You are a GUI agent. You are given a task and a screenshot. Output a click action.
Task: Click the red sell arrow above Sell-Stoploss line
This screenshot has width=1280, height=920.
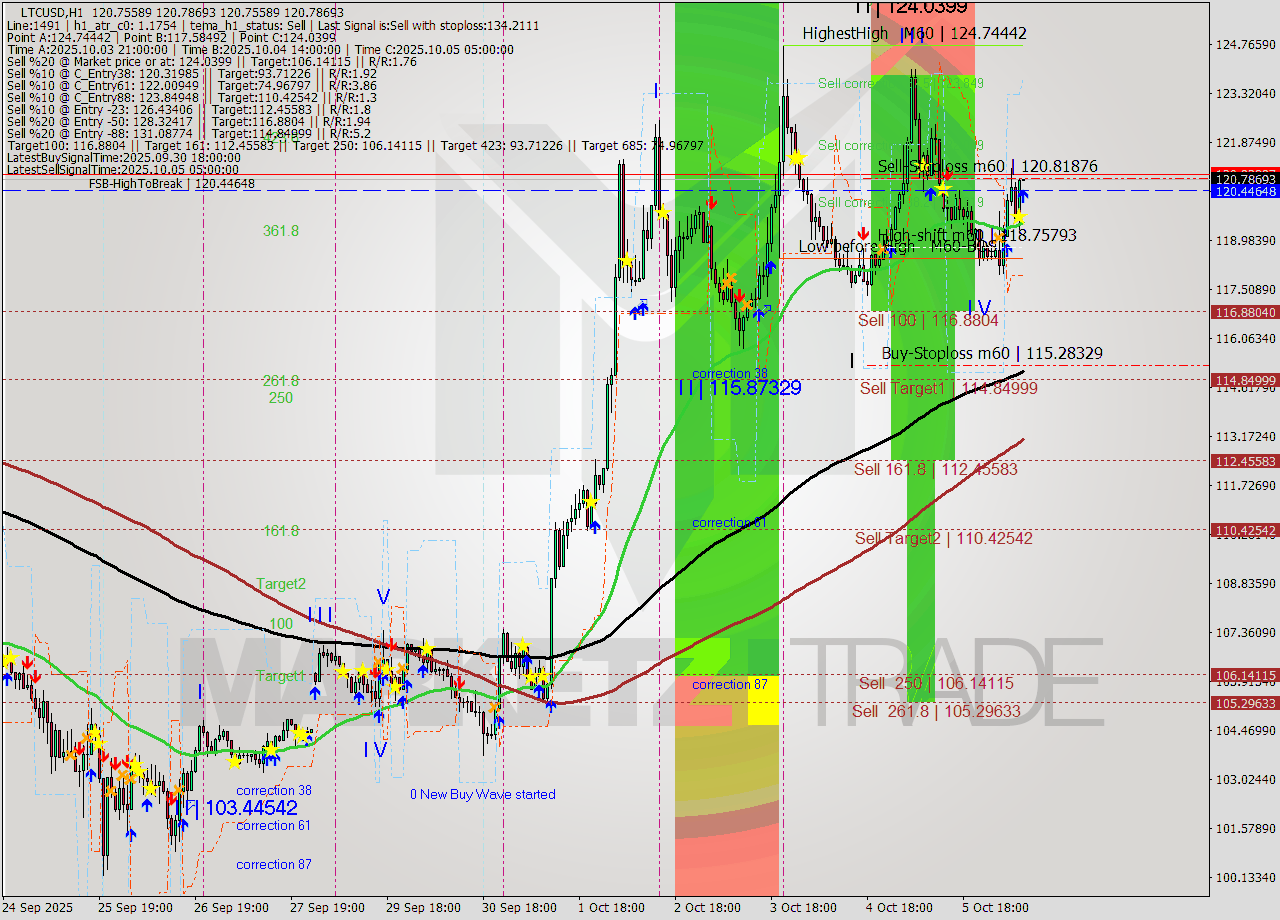click(950, 175)
